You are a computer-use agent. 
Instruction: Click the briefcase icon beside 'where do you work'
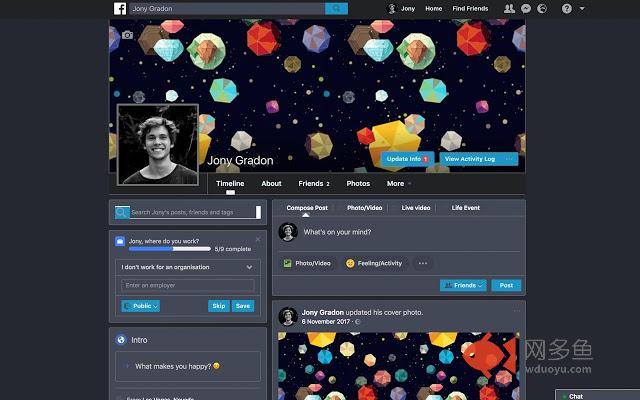click(x=120, y=241)
